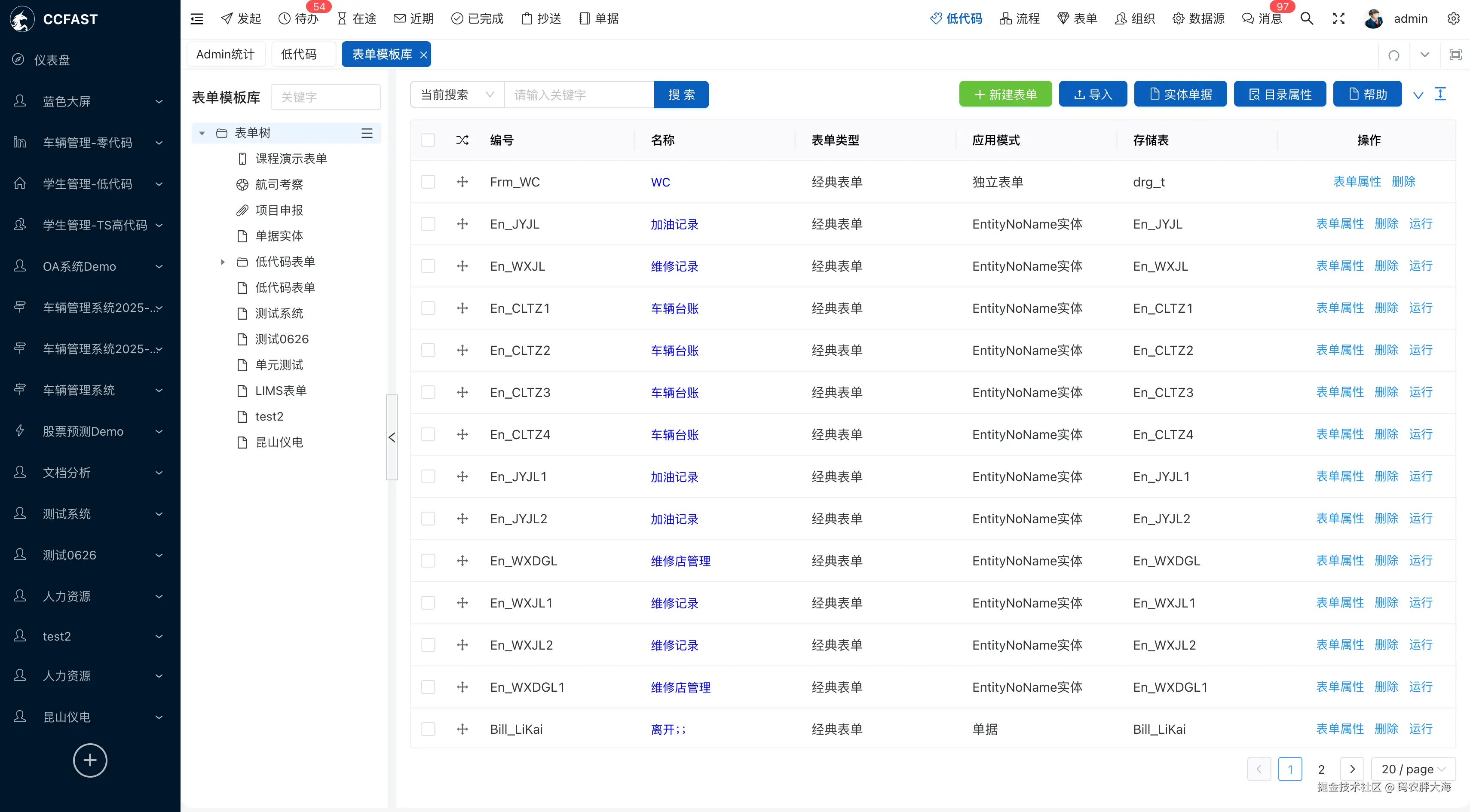This screenshot has width=1470, height=812.
Task: Click the shuffle icon in table header
Action: [462, 140]
